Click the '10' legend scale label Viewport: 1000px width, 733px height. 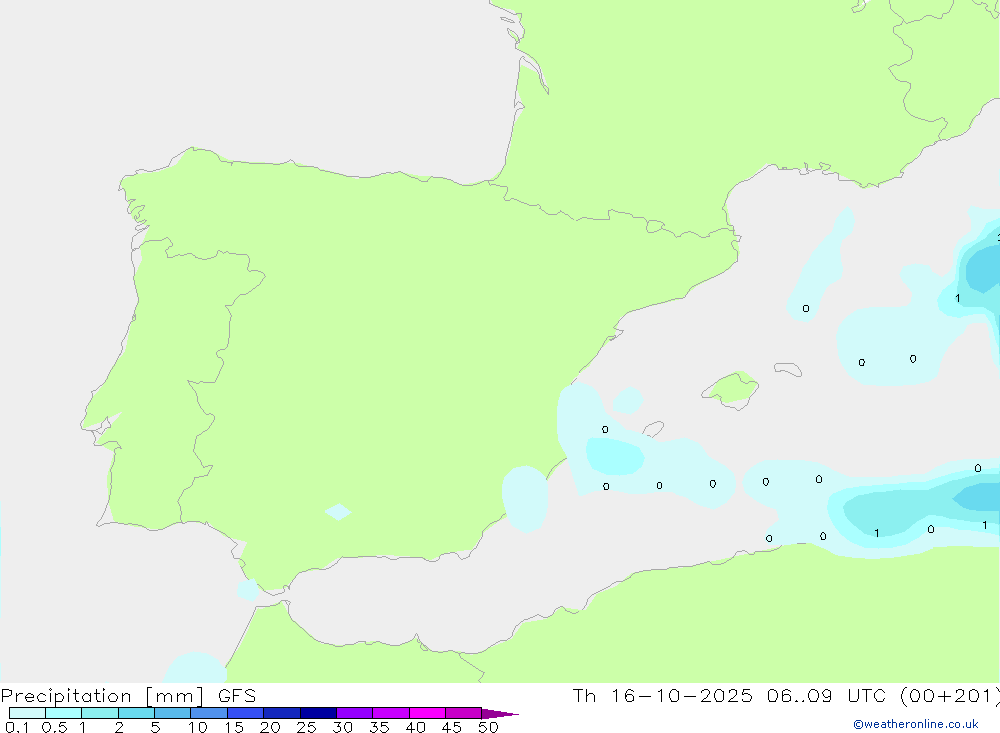pyautogui.click(x=198, y=727)
